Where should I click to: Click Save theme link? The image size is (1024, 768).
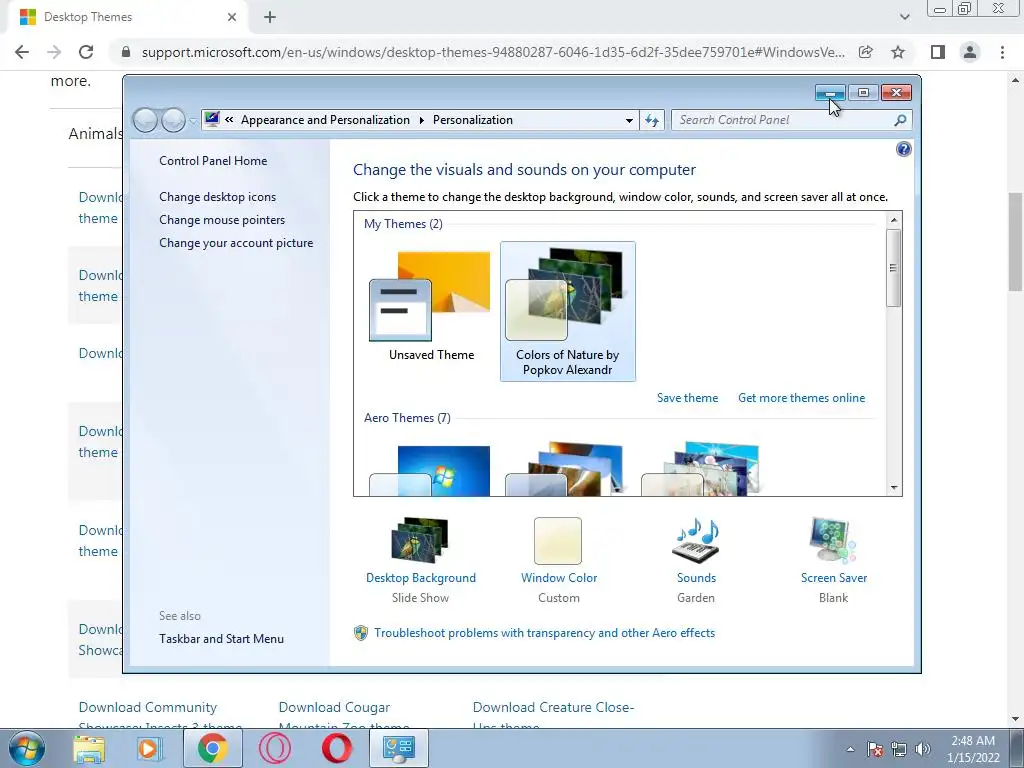pos(687,398)
